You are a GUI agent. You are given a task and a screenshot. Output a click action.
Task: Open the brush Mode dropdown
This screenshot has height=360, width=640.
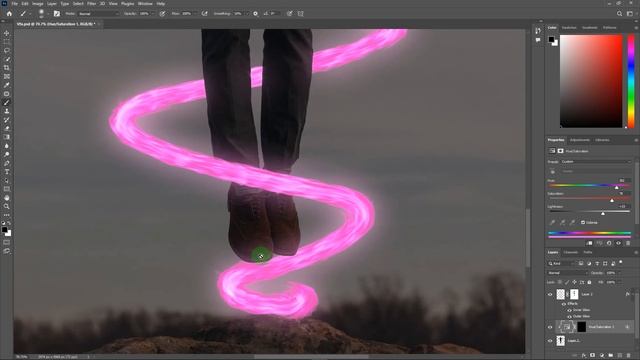click(x=99, y=13)
